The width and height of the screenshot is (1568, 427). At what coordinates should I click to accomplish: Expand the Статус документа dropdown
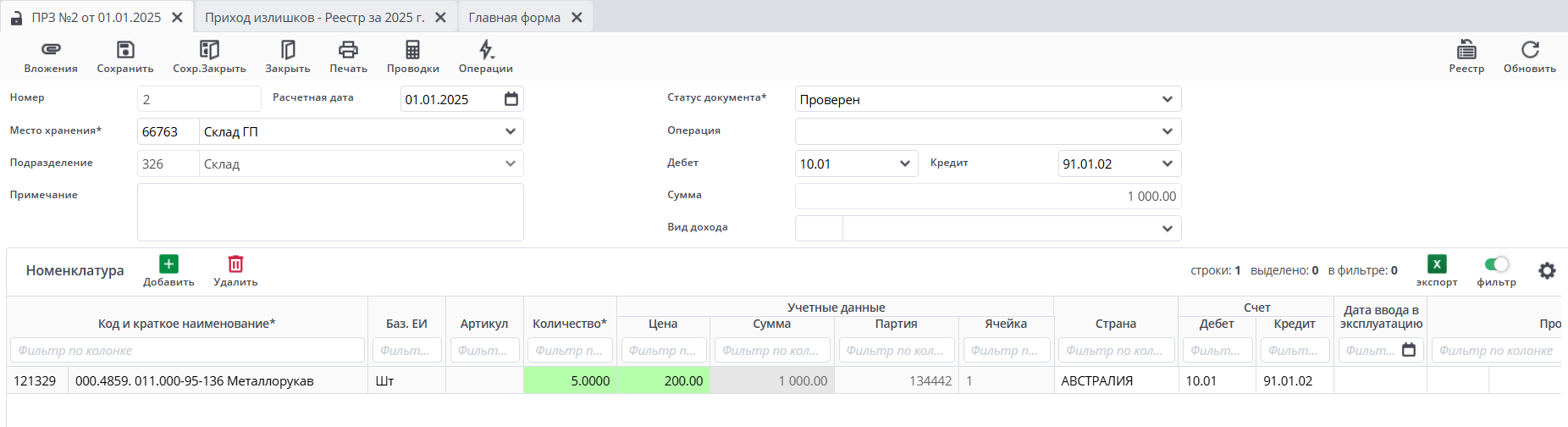(1167, 99)
